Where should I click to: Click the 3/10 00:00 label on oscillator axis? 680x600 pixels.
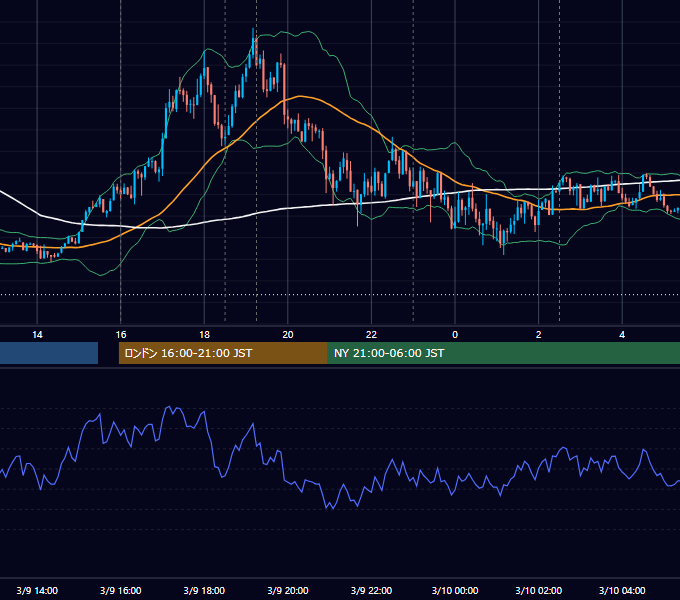(x=455, y=590)
